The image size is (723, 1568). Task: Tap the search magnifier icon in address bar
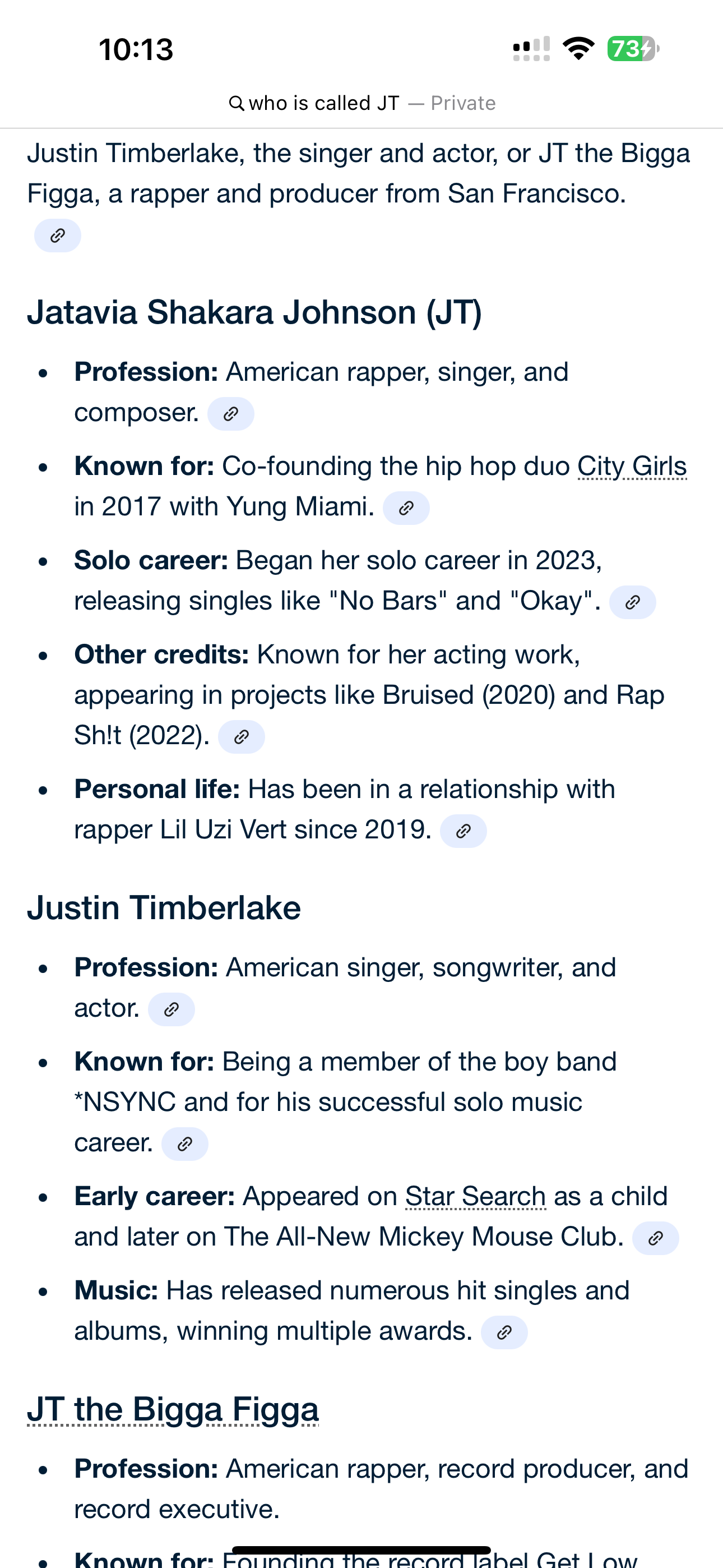(x=236, y=103)
